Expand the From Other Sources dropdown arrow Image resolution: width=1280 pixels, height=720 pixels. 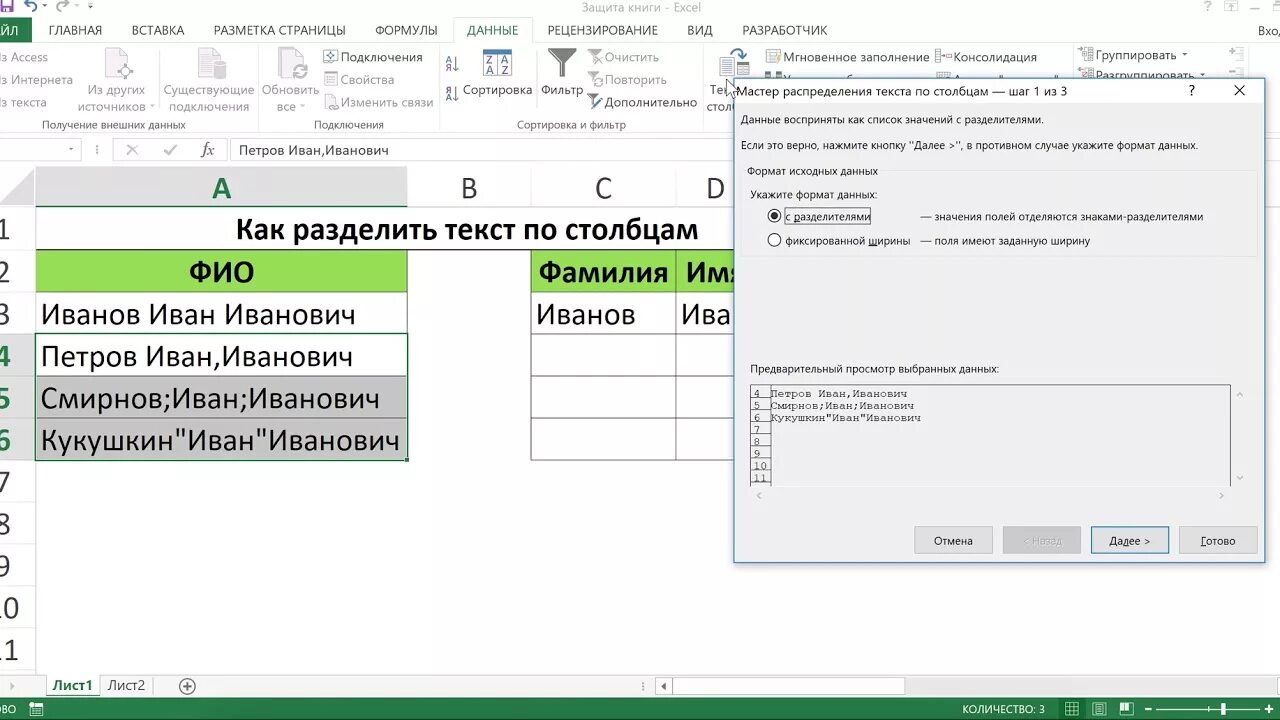coord(153,107)
